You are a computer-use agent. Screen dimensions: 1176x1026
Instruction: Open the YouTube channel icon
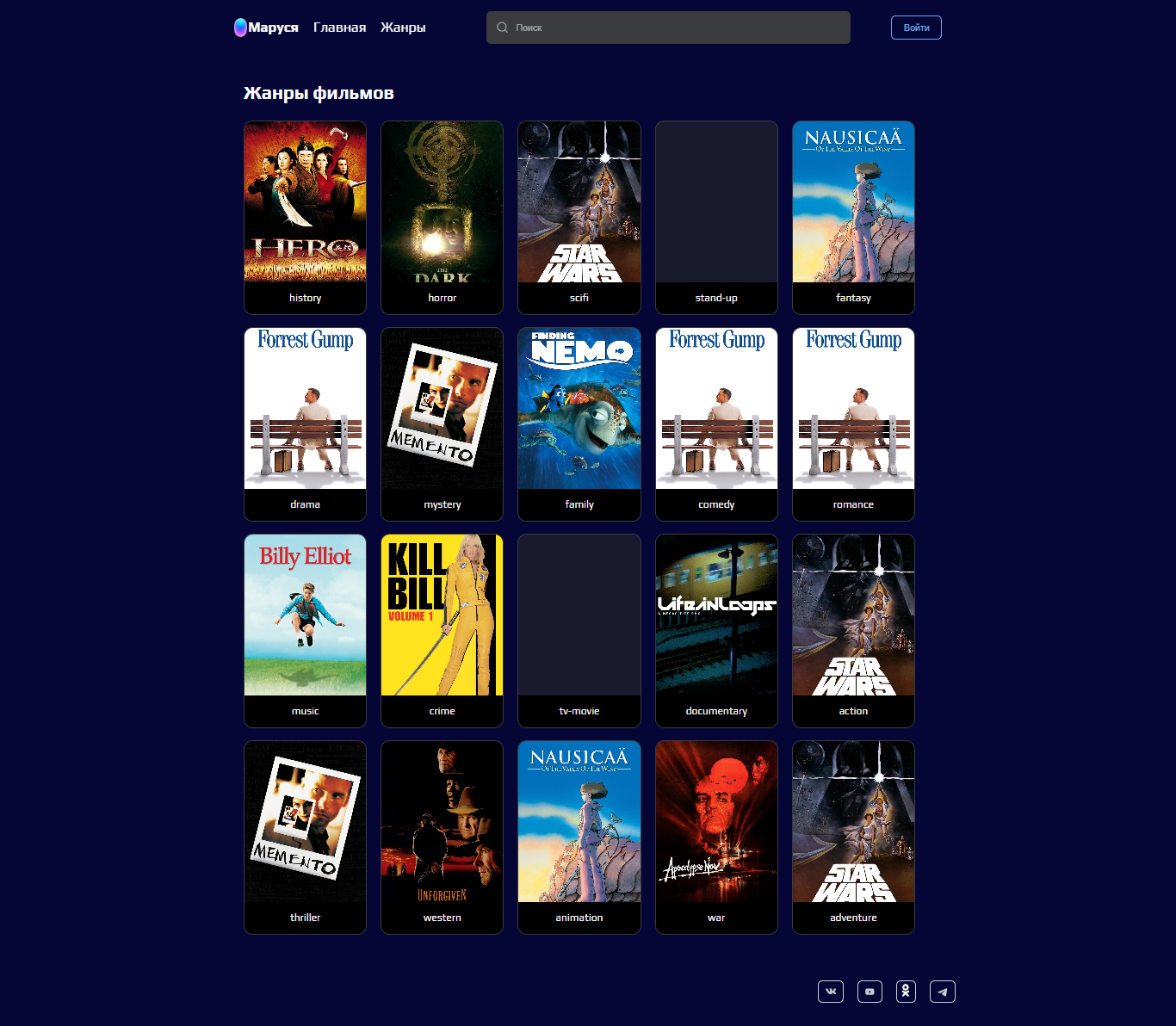pyautogui.click(x=869, y=992)
